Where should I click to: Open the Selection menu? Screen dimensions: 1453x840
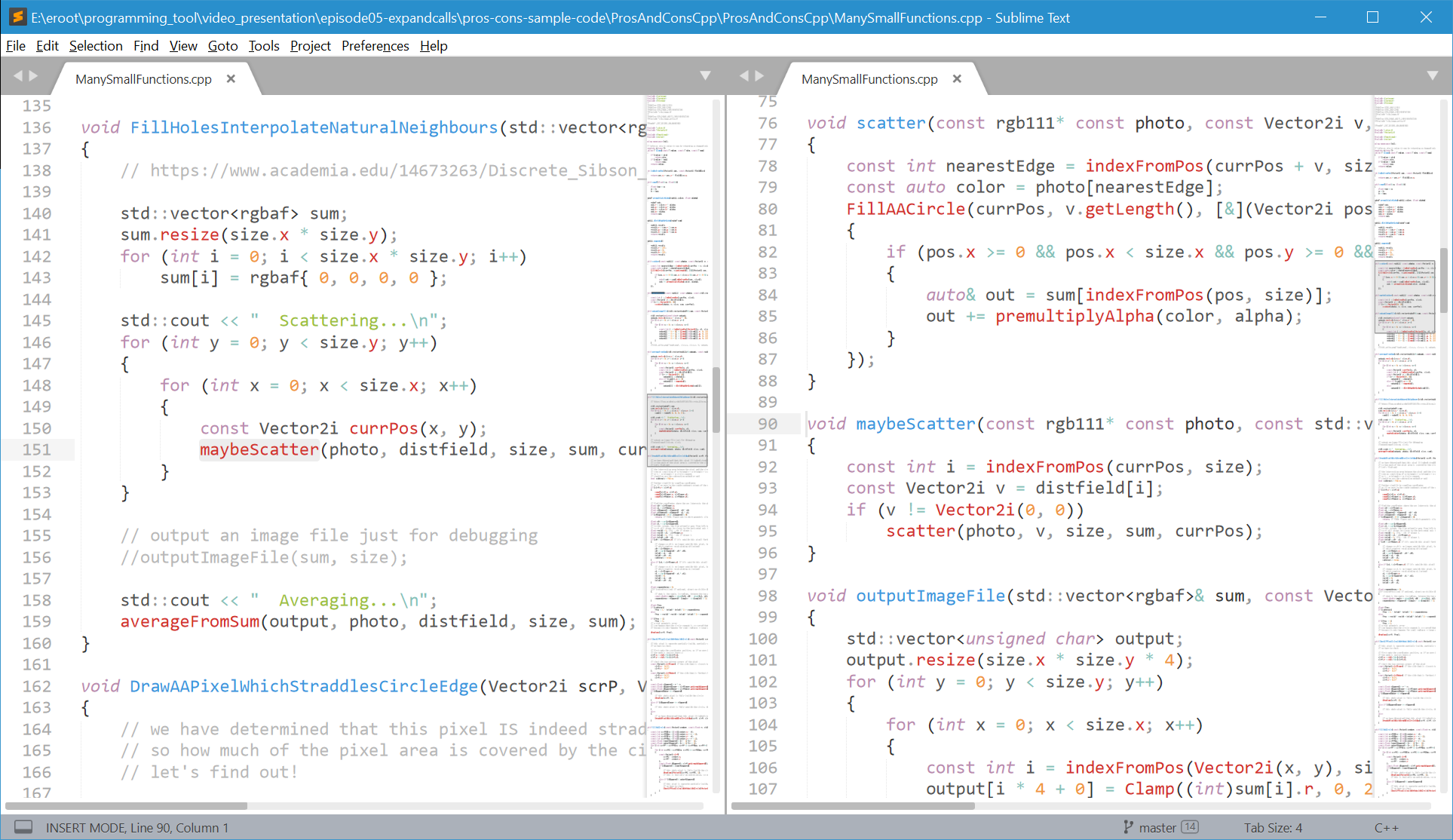[x=96, y=46]
